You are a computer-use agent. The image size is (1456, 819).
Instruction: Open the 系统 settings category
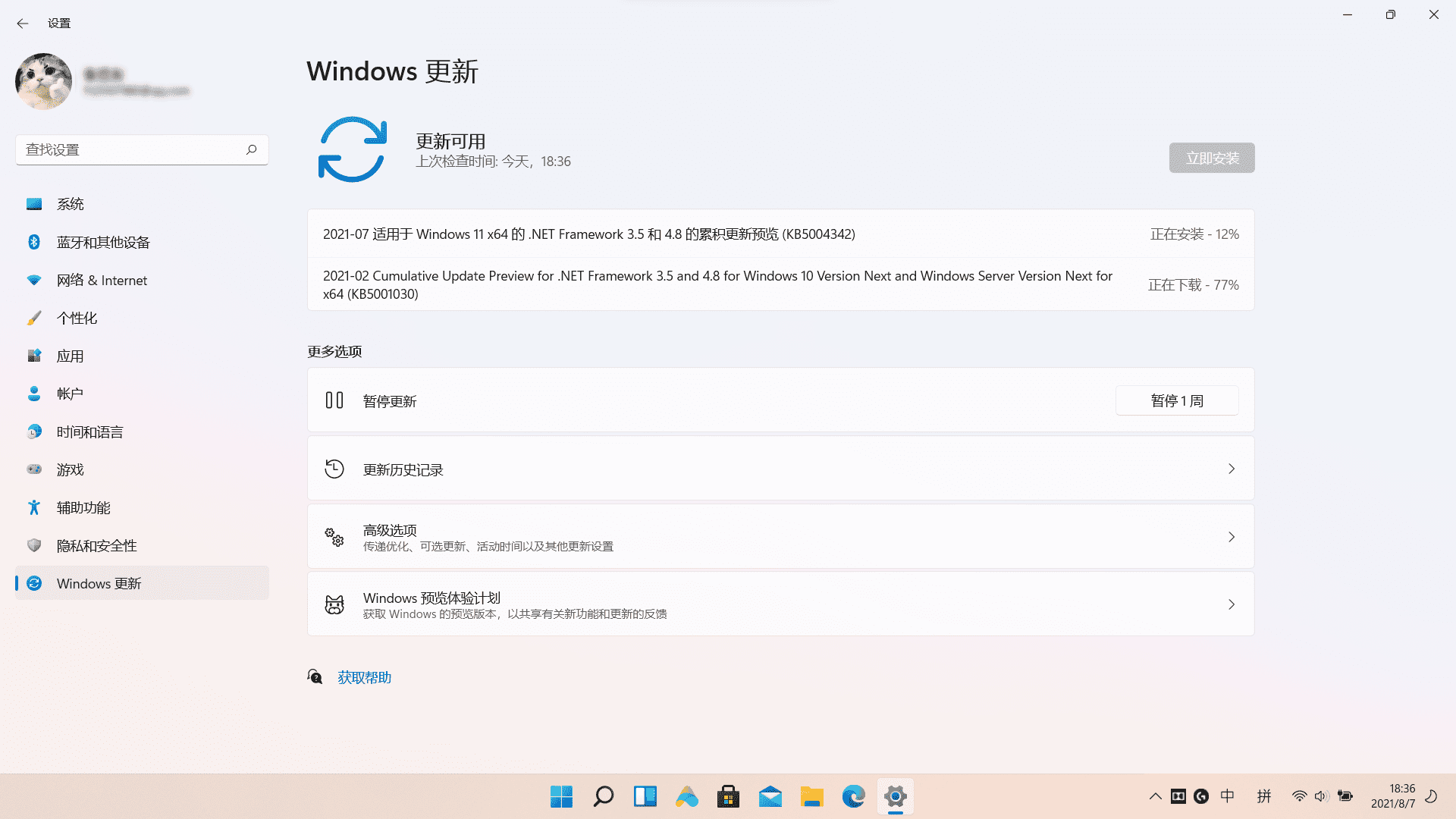(x=142, y=204)
